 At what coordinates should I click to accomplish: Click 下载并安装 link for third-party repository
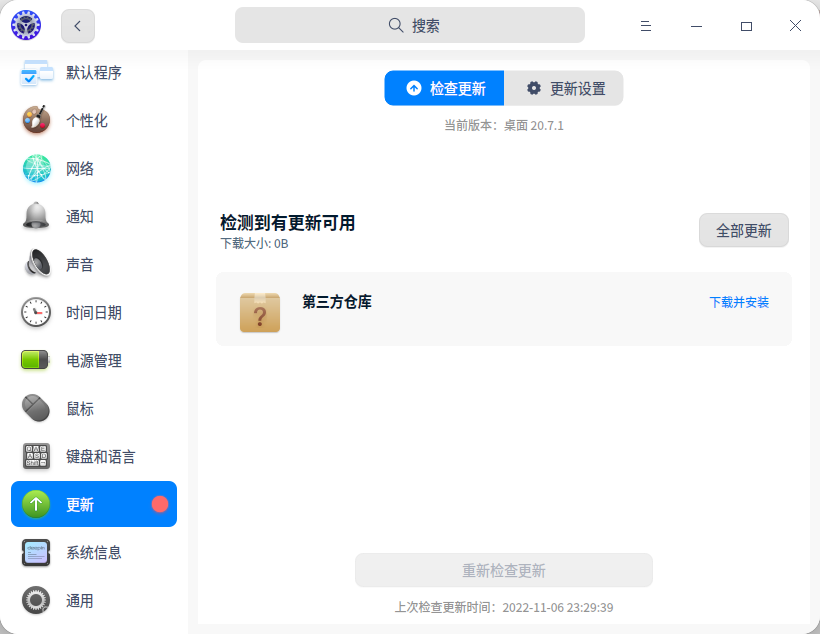point(739,302)
